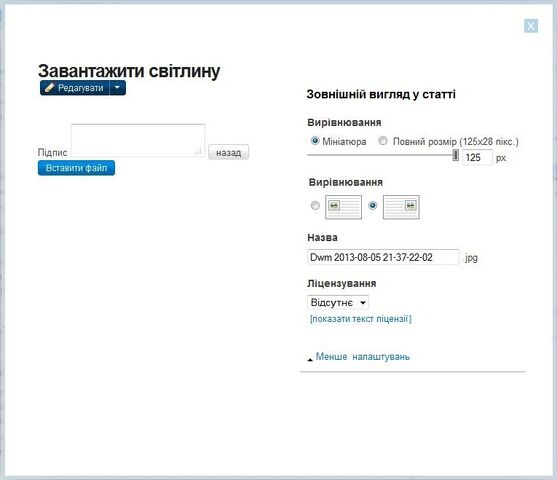Click the thumbnail width slider handle

tap(455, 155)
